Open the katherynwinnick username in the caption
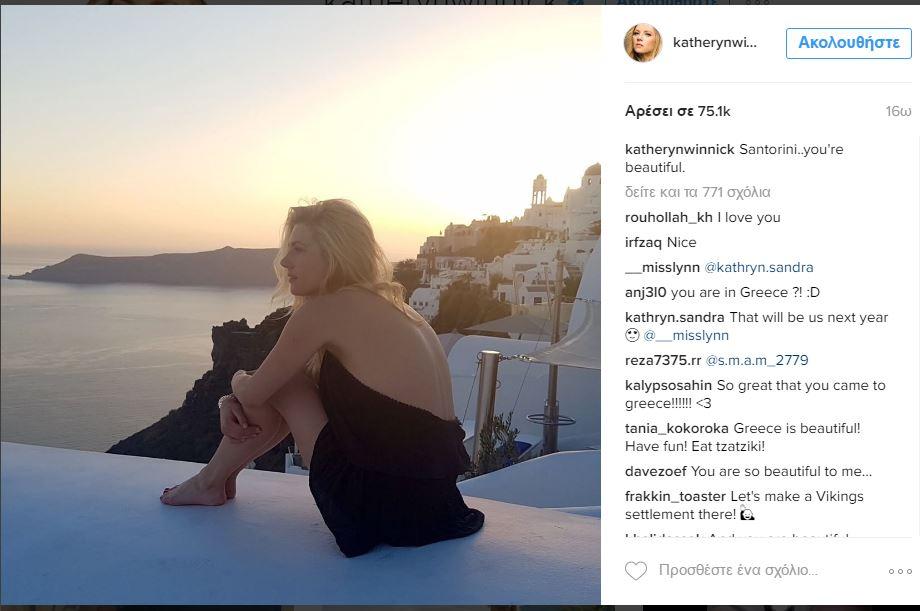 coord(679,149)
